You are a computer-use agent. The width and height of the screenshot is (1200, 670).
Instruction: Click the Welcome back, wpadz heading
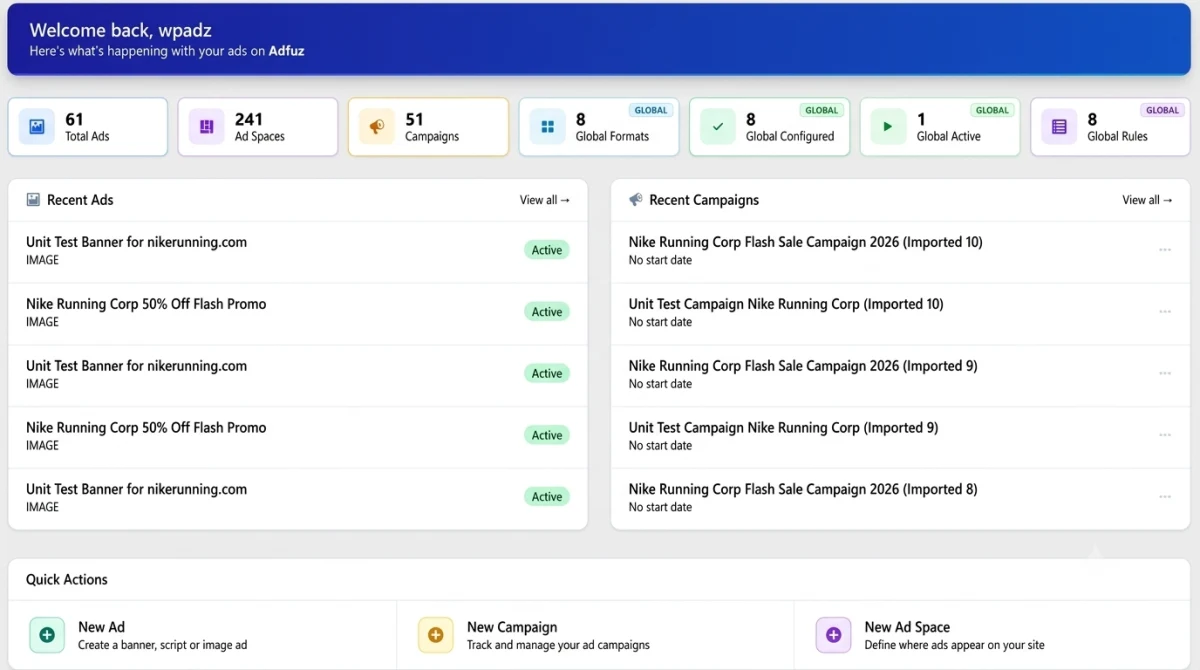[120, 30]
